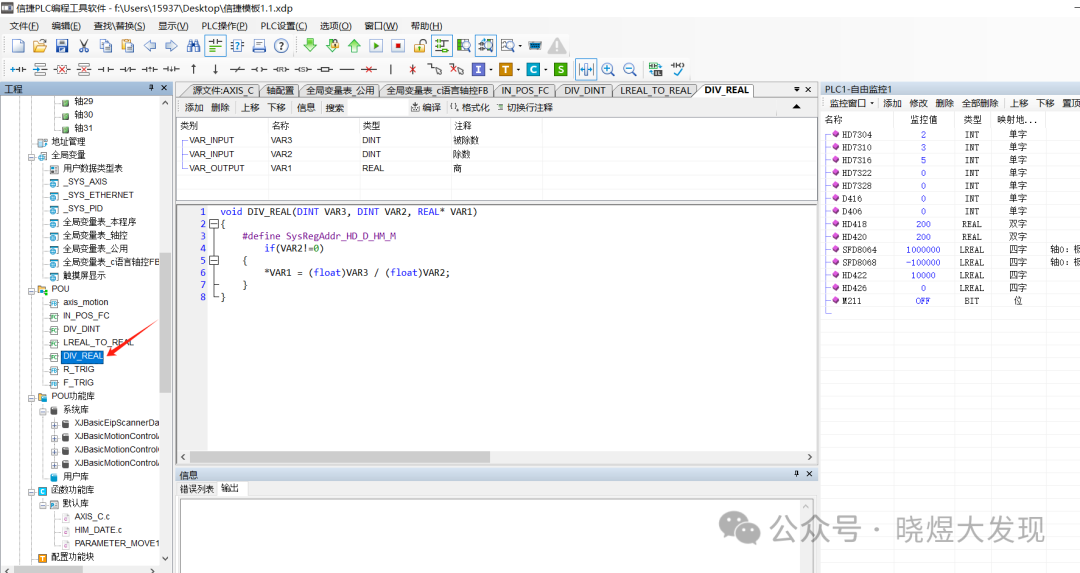This screenshot has width=1080, height=573.
Task: Fold code block at line 5
Action: 214,260
